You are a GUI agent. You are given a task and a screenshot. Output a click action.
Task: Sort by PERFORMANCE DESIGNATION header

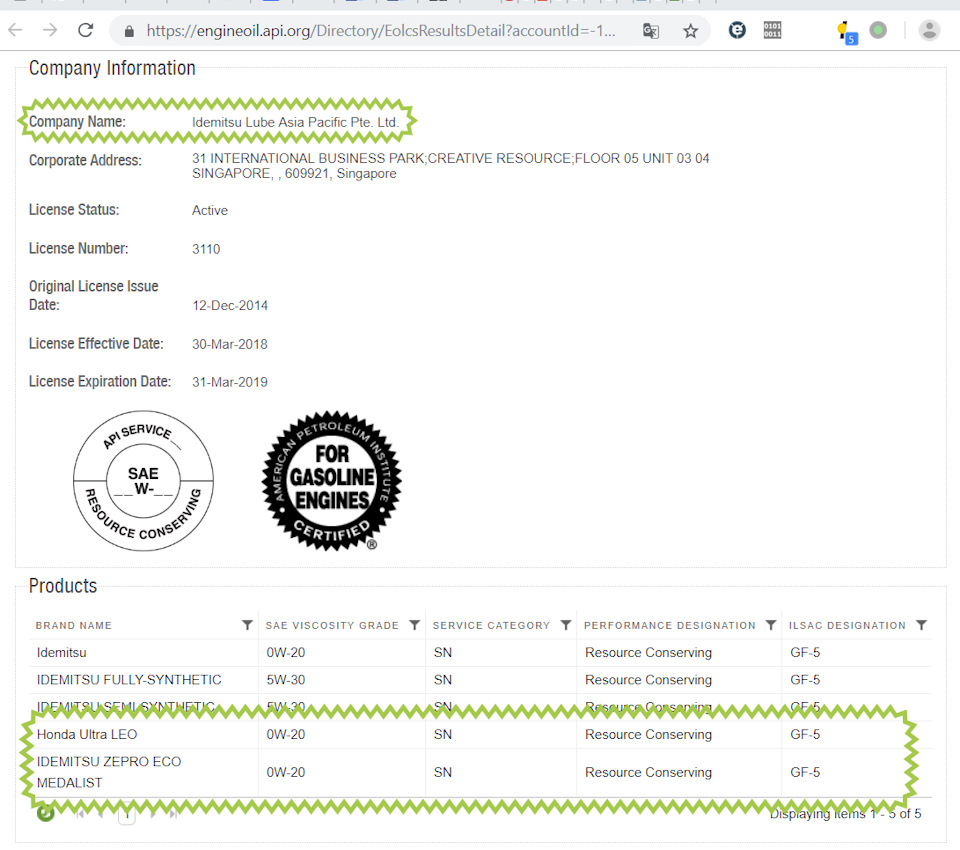coord(670,625)
